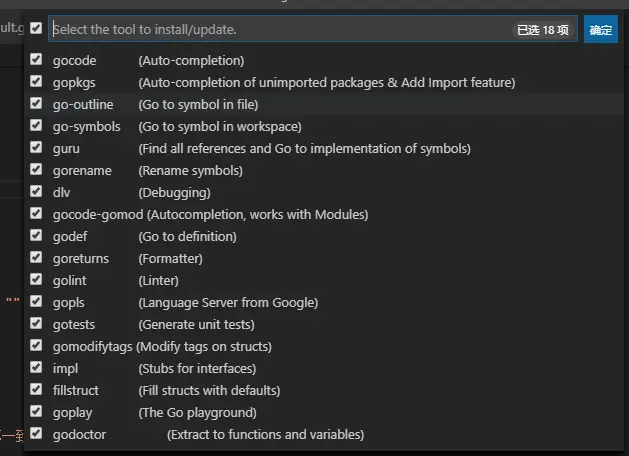Toggle the go-outline checkbox

click(x=37, y=104)
